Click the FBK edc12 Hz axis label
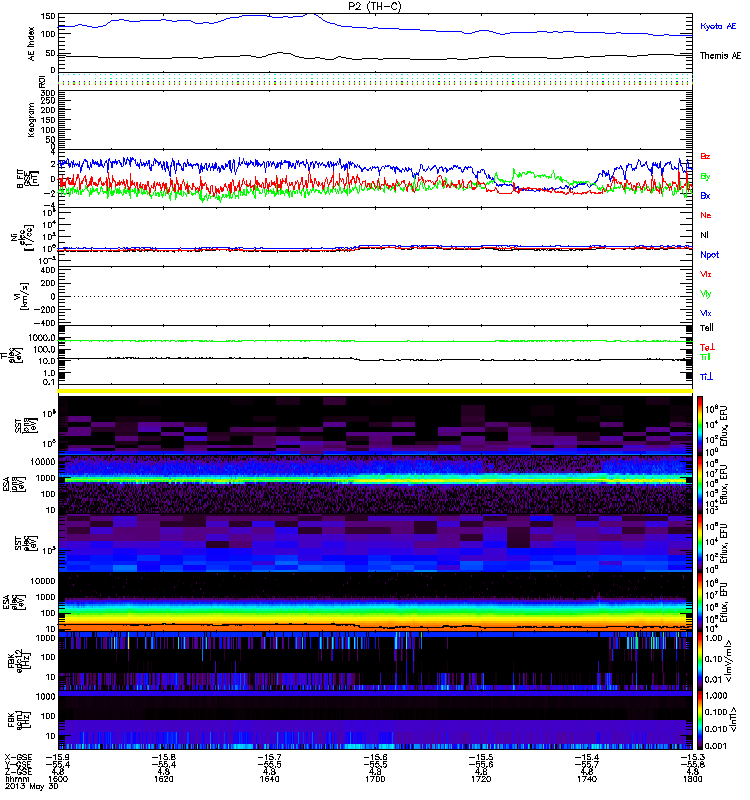Viewport: 750px width, 800px height. click(19, 662)
